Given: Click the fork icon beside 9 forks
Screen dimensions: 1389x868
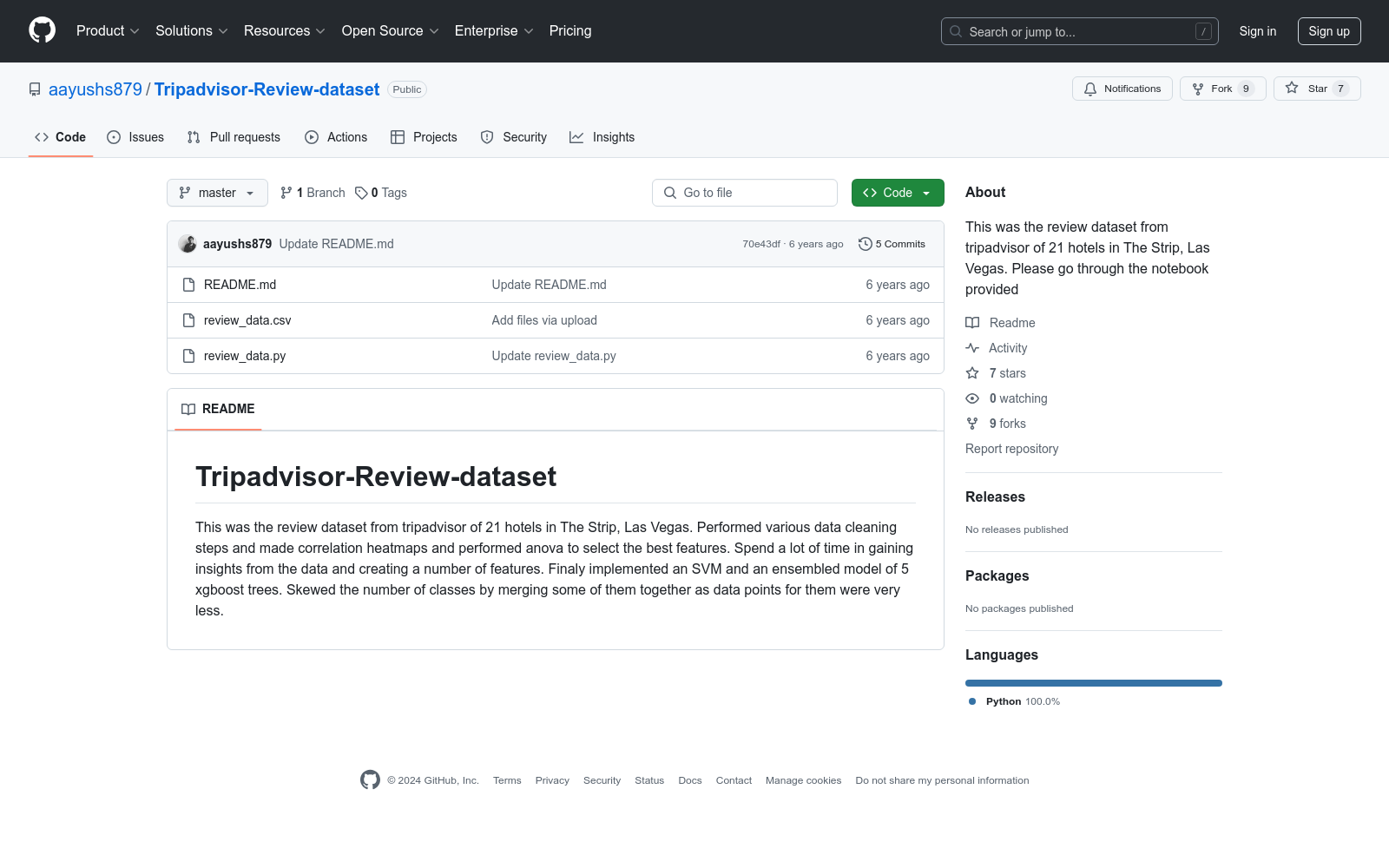Looking at the screenshot, I should [x=972, y=424].
